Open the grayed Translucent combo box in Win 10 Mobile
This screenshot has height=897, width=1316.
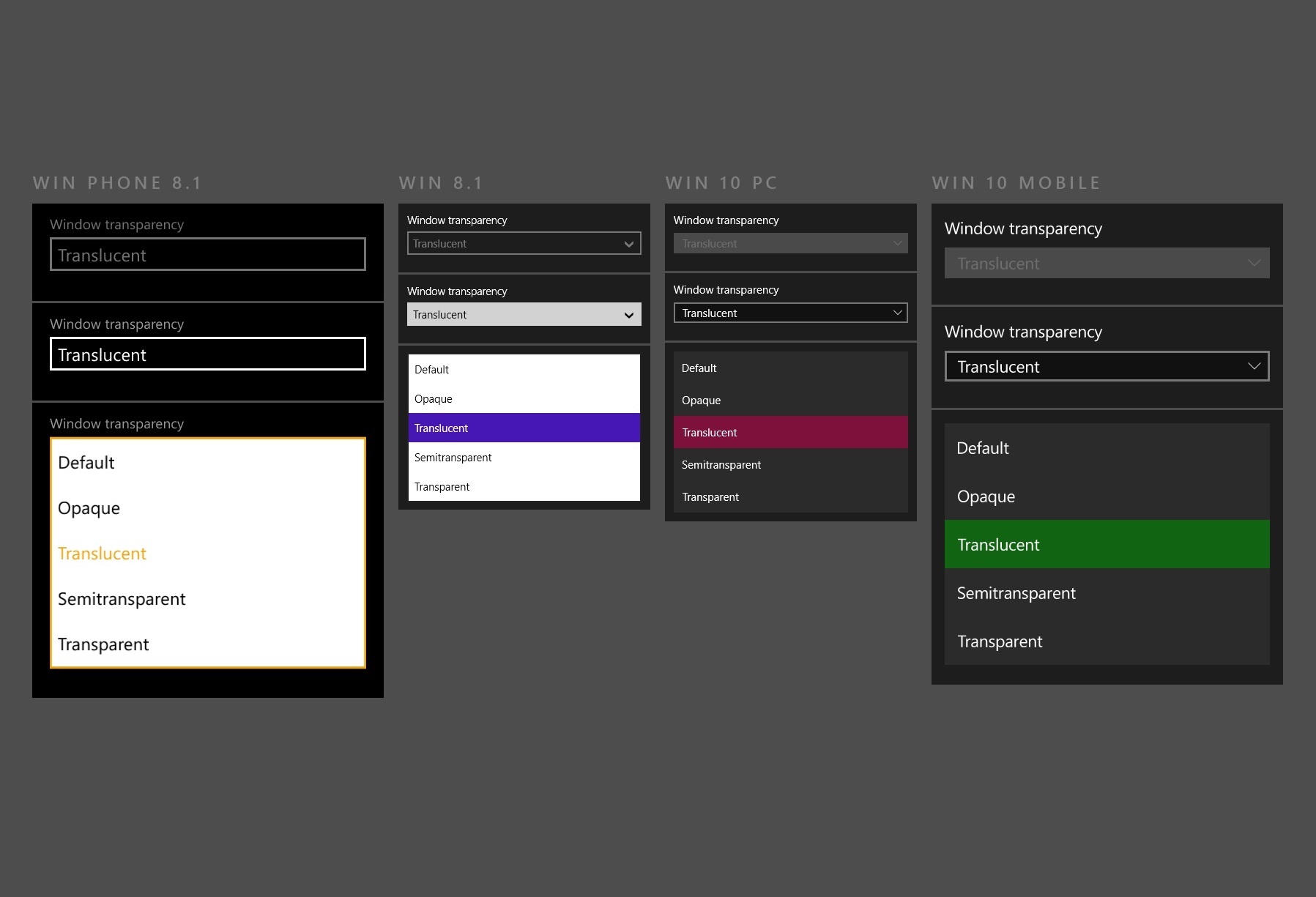pyautogui.click(x=1107, y=263)
